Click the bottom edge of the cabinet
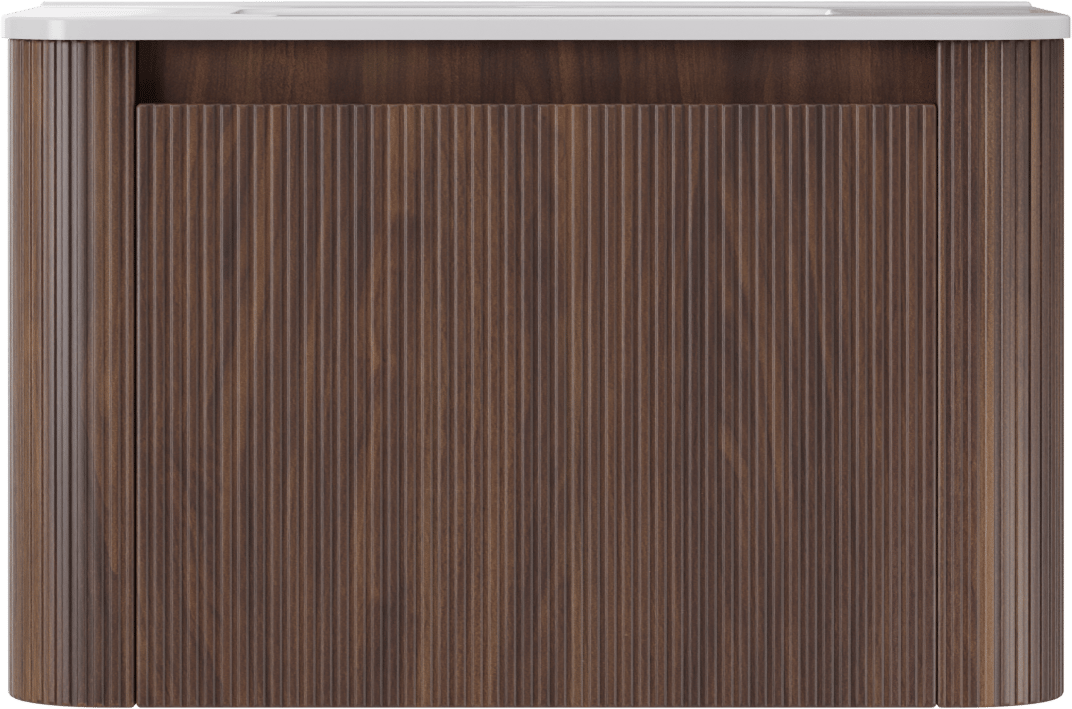The width and height of the screenshot is (1072, 709). pos(536,705)
